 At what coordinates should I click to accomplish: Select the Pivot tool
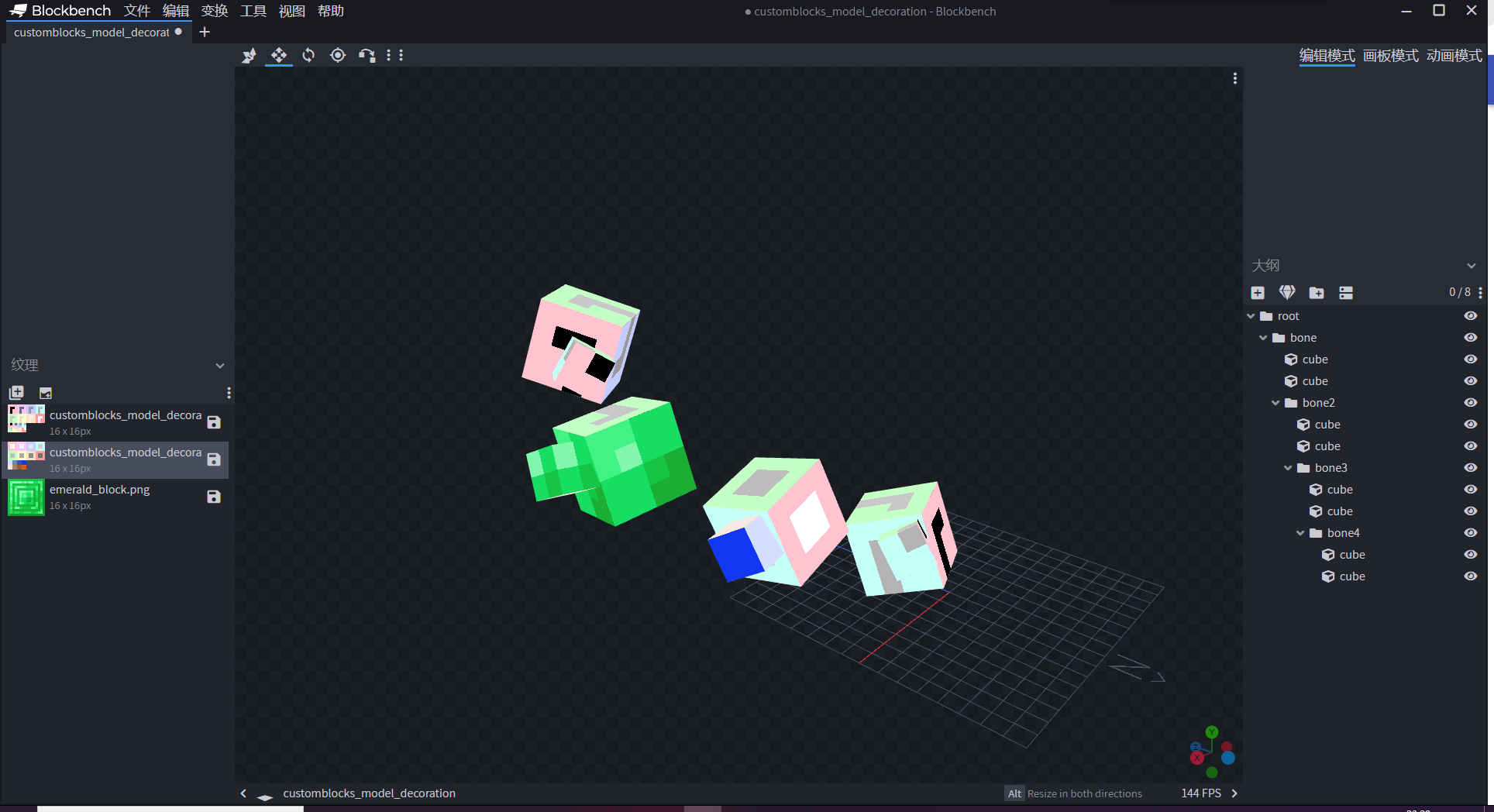click(338, 55)
